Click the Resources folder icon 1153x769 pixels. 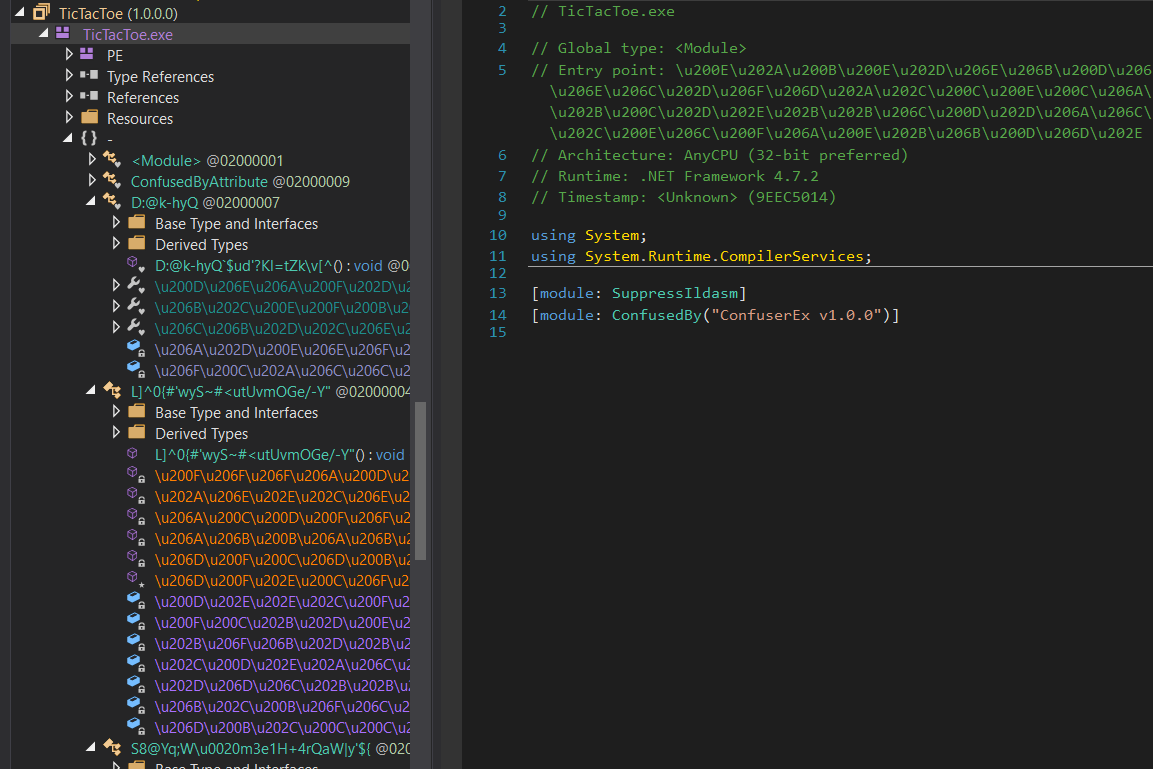coord(89,118)
